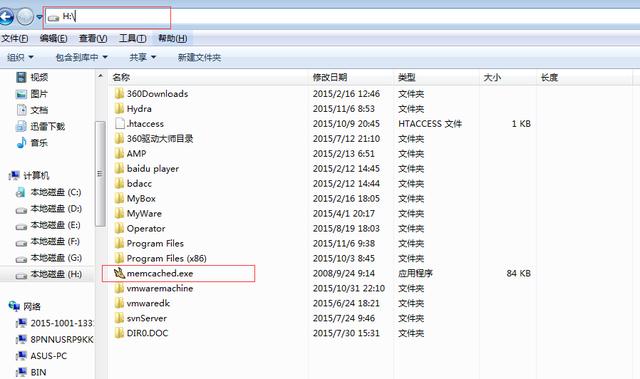Select the Program Files (x86) folder icon
This screenshot has width=640, height=379.
coord(119,258)
